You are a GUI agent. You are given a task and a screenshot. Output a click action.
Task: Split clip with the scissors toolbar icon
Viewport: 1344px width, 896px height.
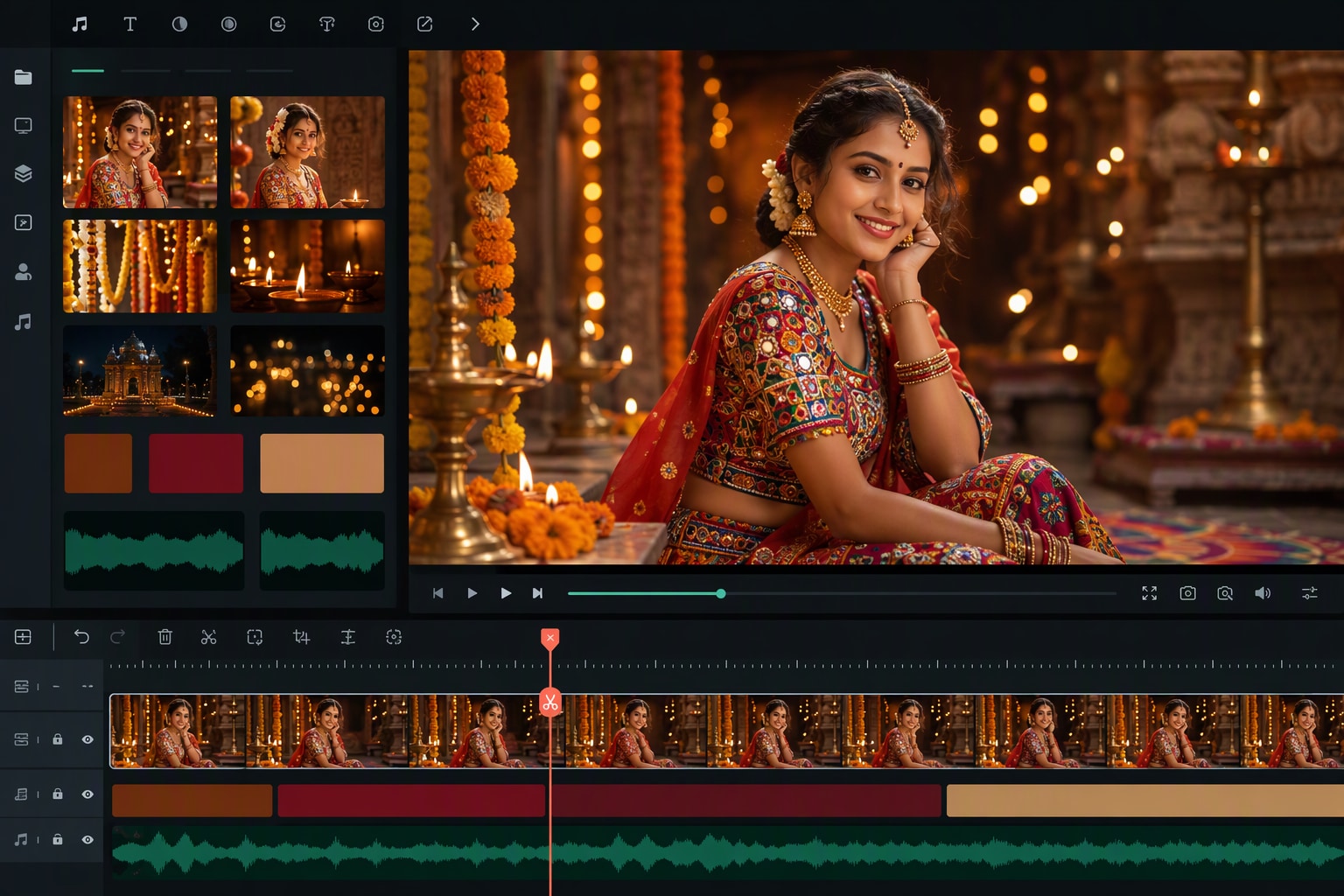209,637
